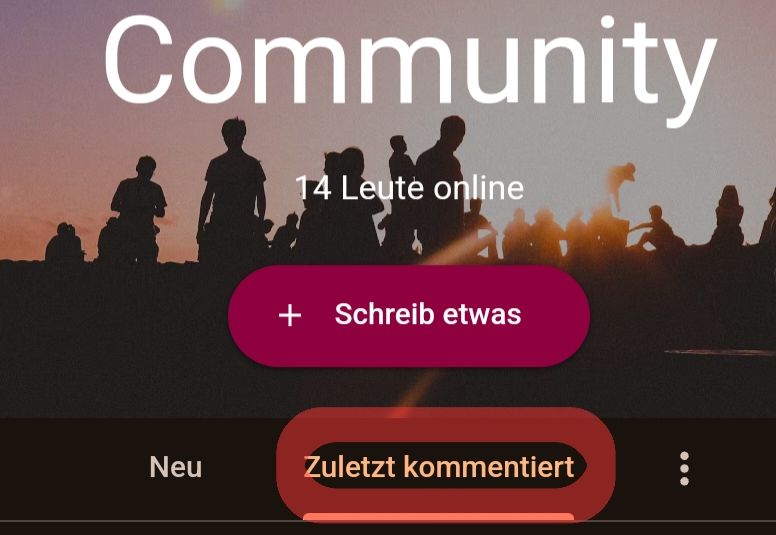Expand more sorting options via vertical dots
The width and height of the screenshot is (776, 535).
point(684,468)
